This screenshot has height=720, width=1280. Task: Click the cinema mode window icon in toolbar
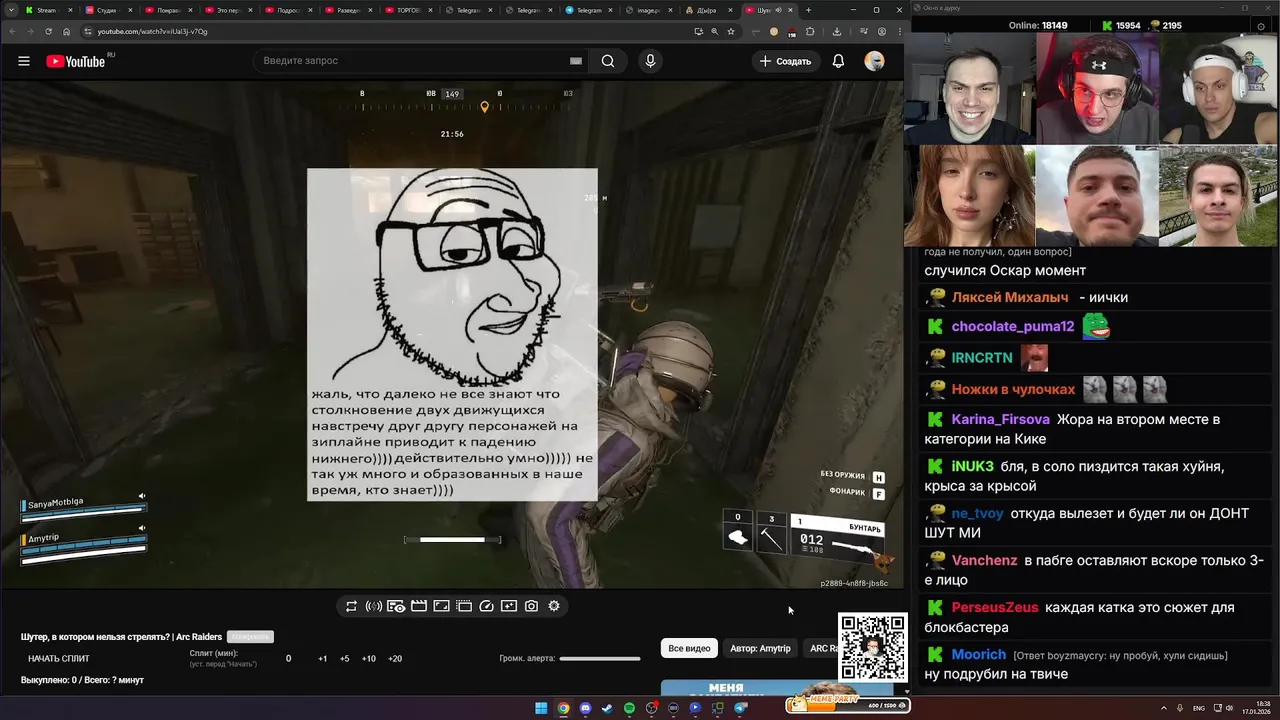(x=464, y=606)
